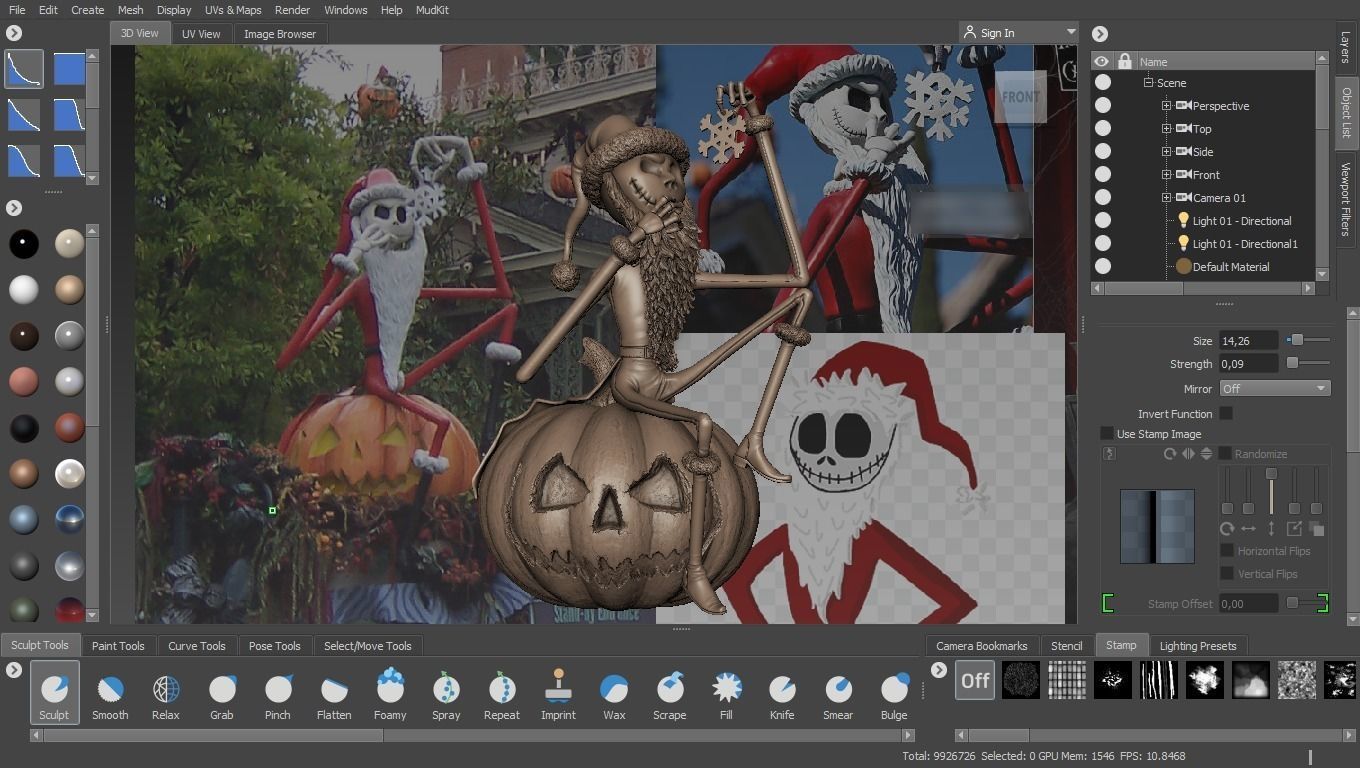Select the Smooth tool

click(x=110, y=693)
